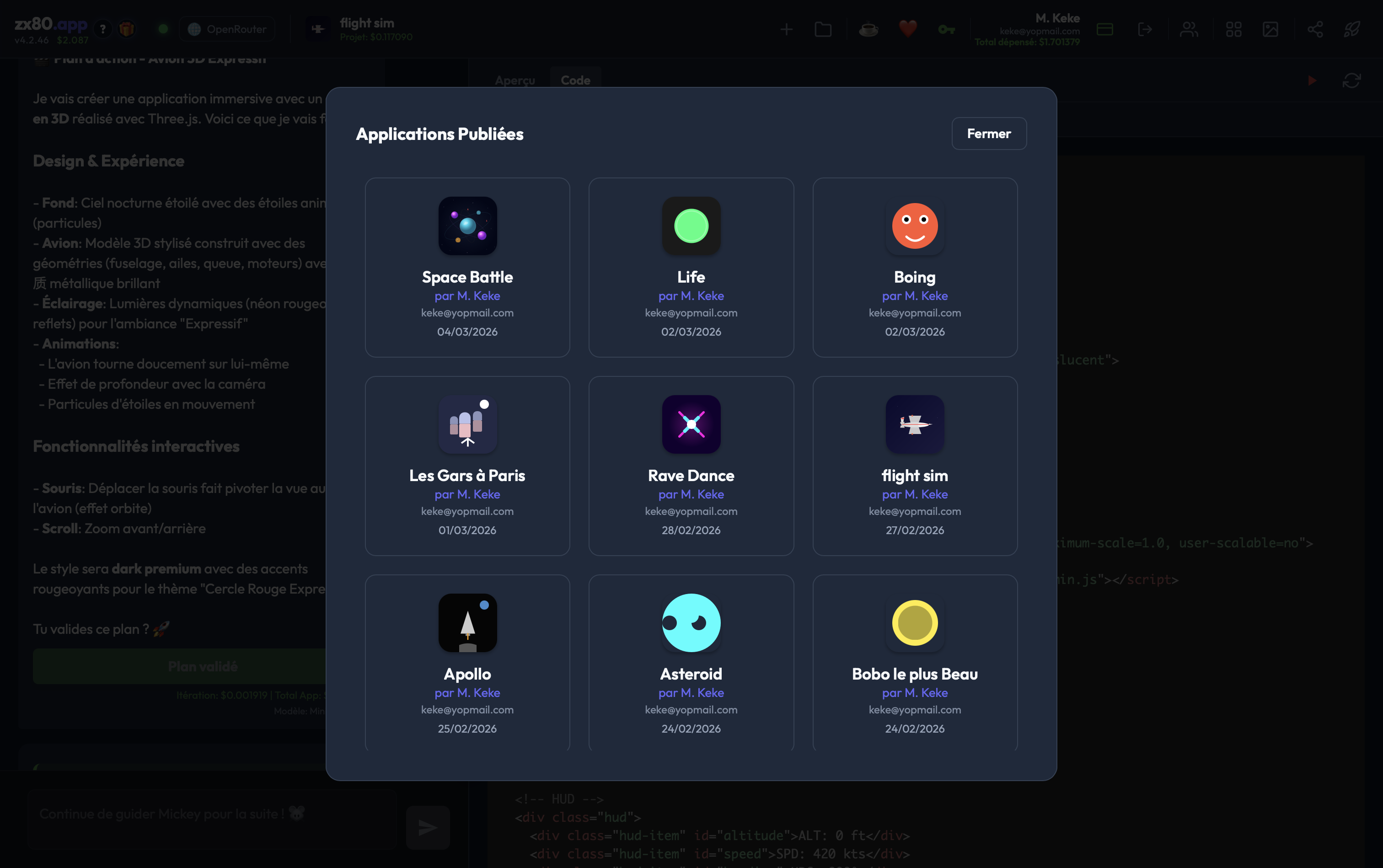Click the M. Keke user name in header
1383x868 pixels.
(1057, 18)
